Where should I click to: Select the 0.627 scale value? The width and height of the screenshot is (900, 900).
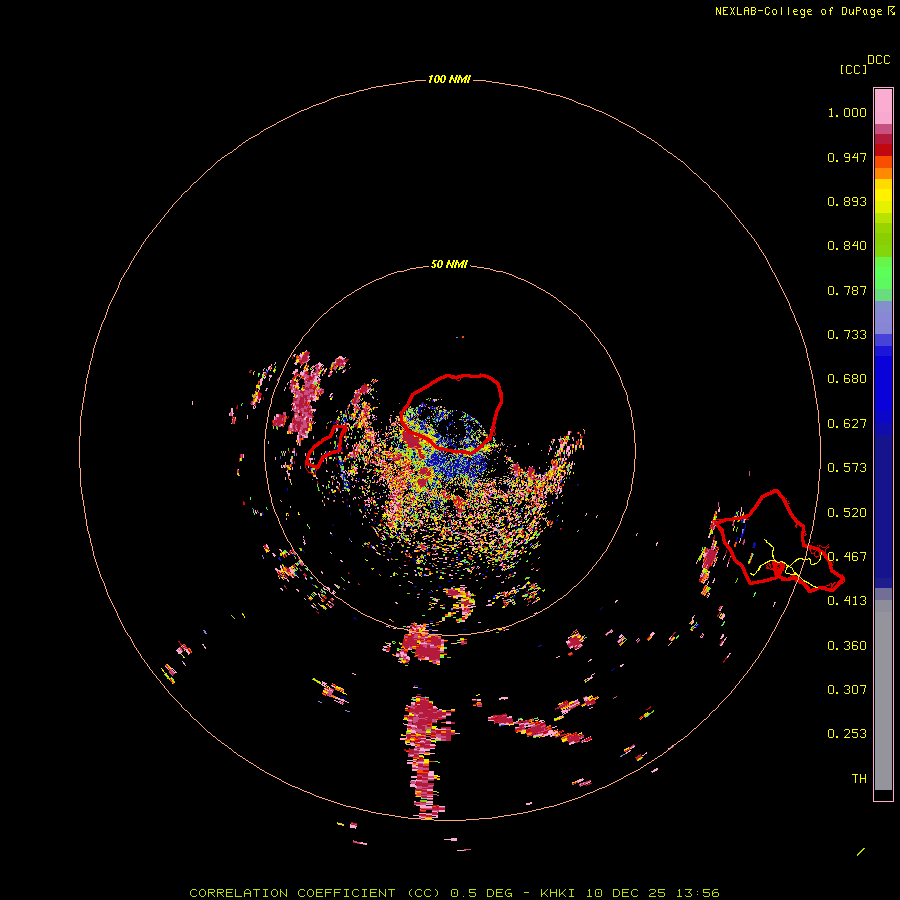pos(847,424)
